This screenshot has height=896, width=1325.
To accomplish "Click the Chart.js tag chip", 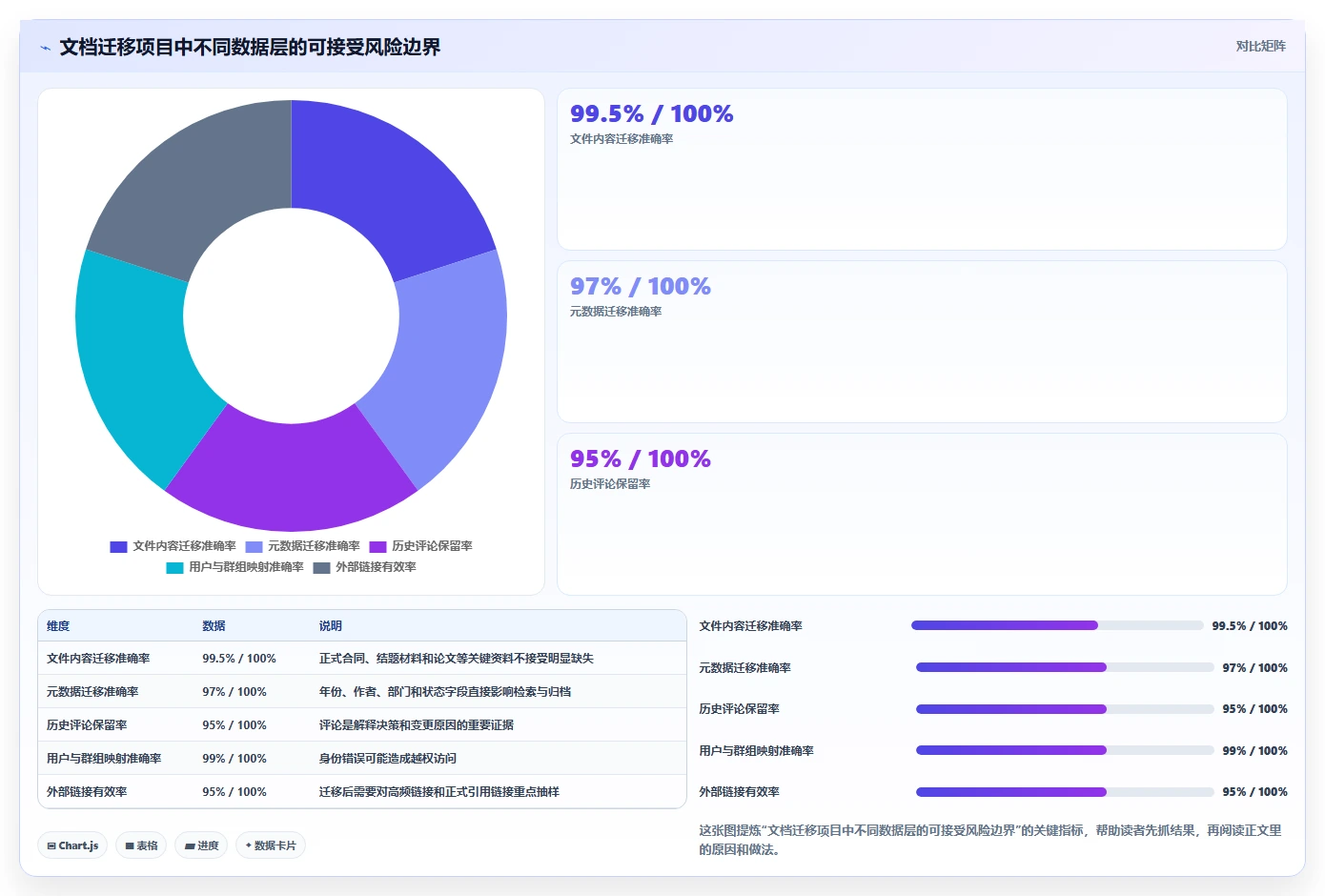I will 72,845.
